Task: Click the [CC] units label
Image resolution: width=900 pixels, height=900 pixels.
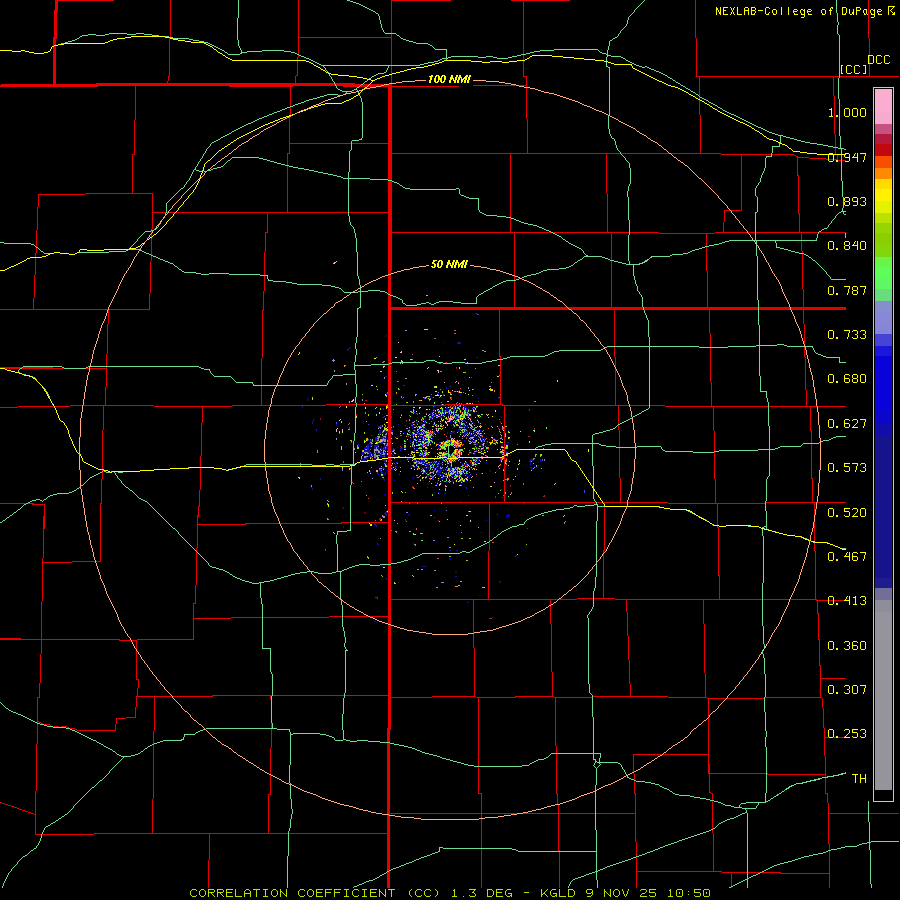Action: [854, 69]
